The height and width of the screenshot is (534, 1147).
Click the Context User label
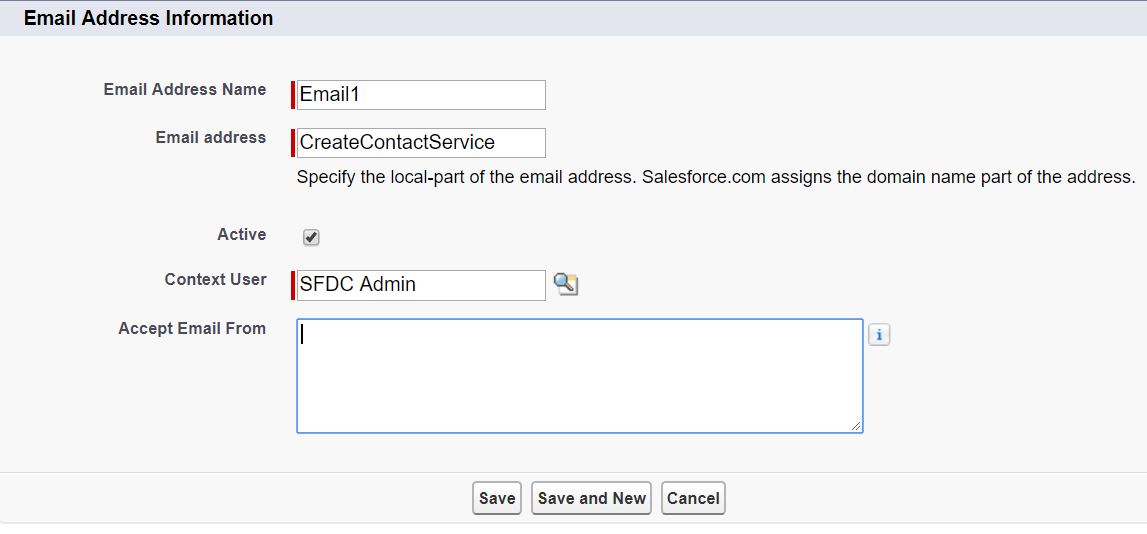pyautogui.click(x=215, y=279)
